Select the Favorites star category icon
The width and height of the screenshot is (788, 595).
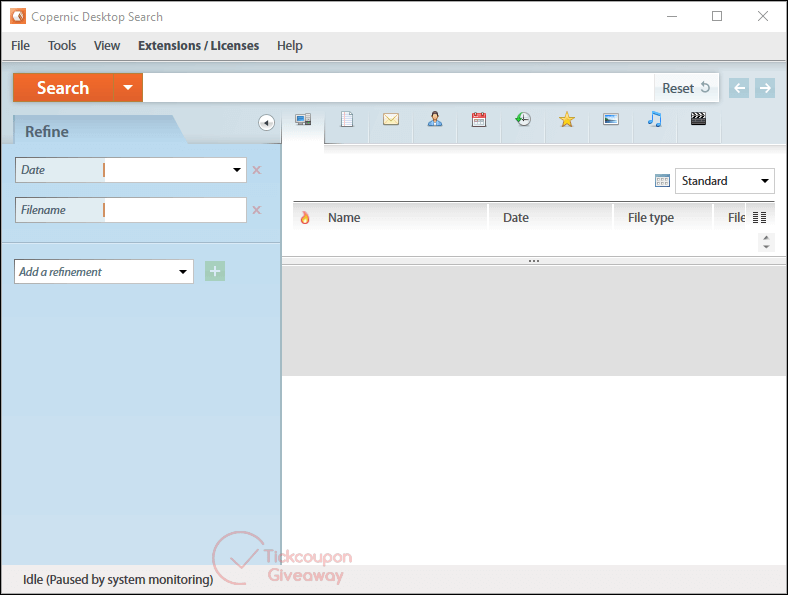coord(566,119)
